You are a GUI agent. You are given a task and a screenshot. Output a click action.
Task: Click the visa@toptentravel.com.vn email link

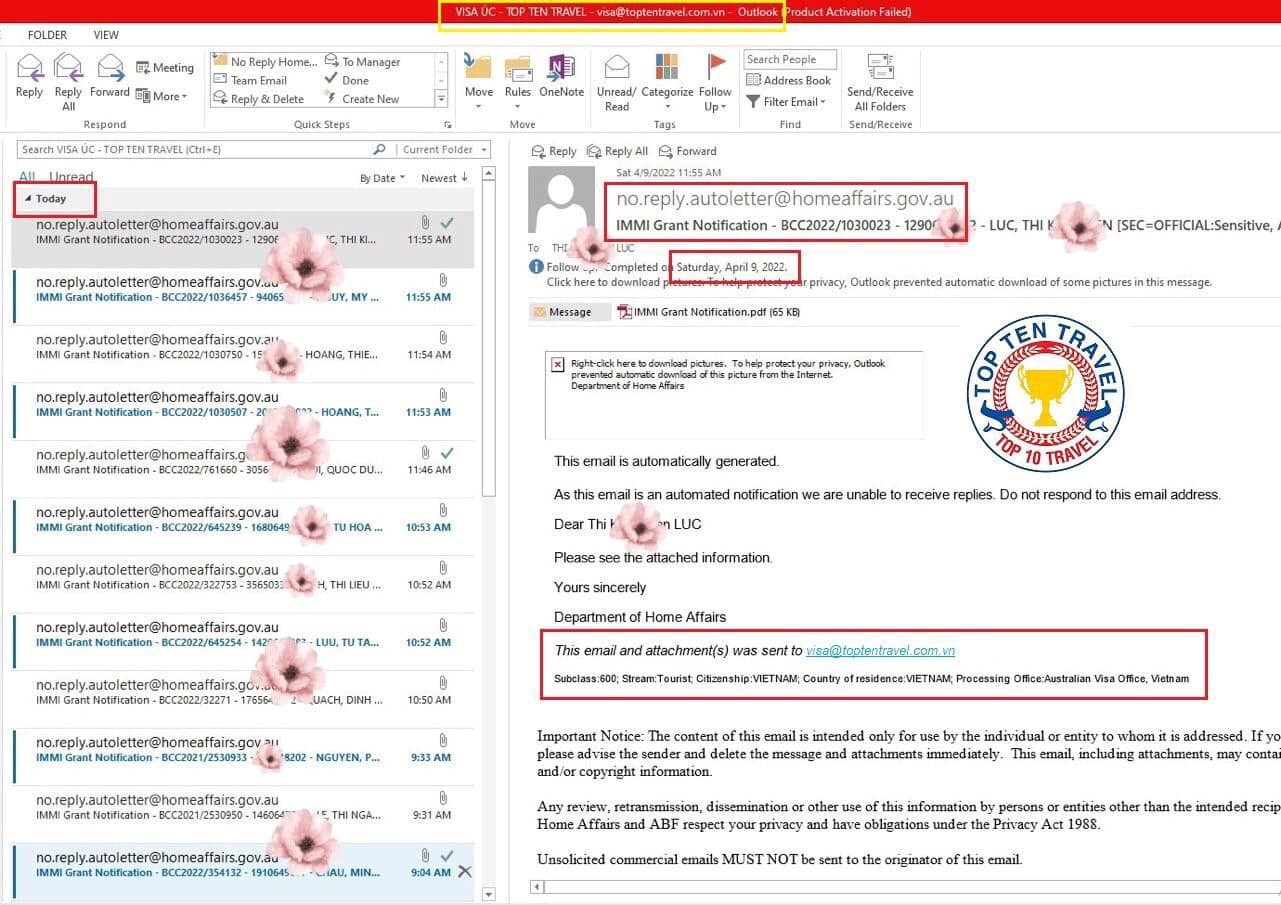880,650
